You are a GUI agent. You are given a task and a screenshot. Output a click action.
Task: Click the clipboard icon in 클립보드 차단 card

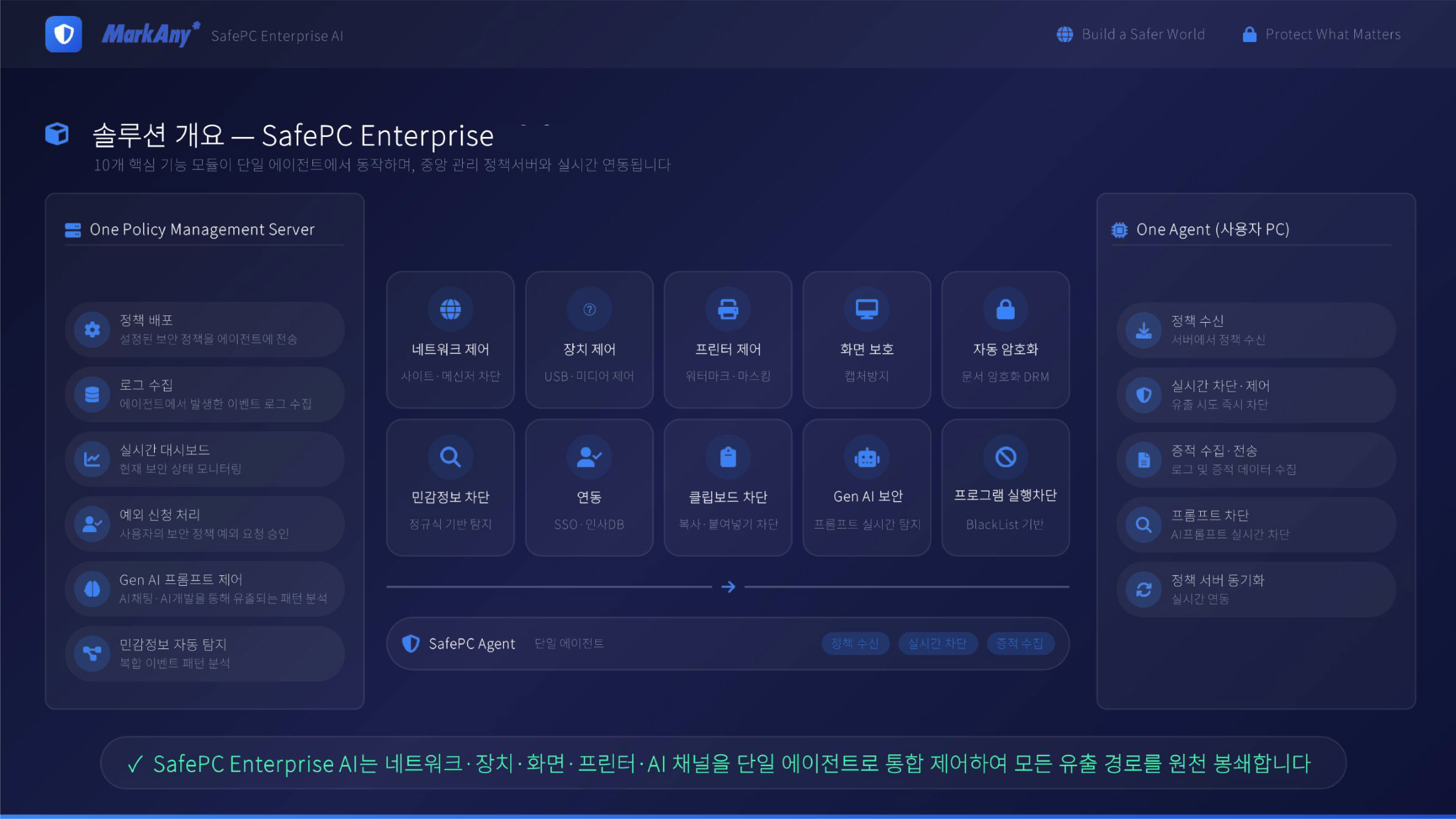click(728, 457)
